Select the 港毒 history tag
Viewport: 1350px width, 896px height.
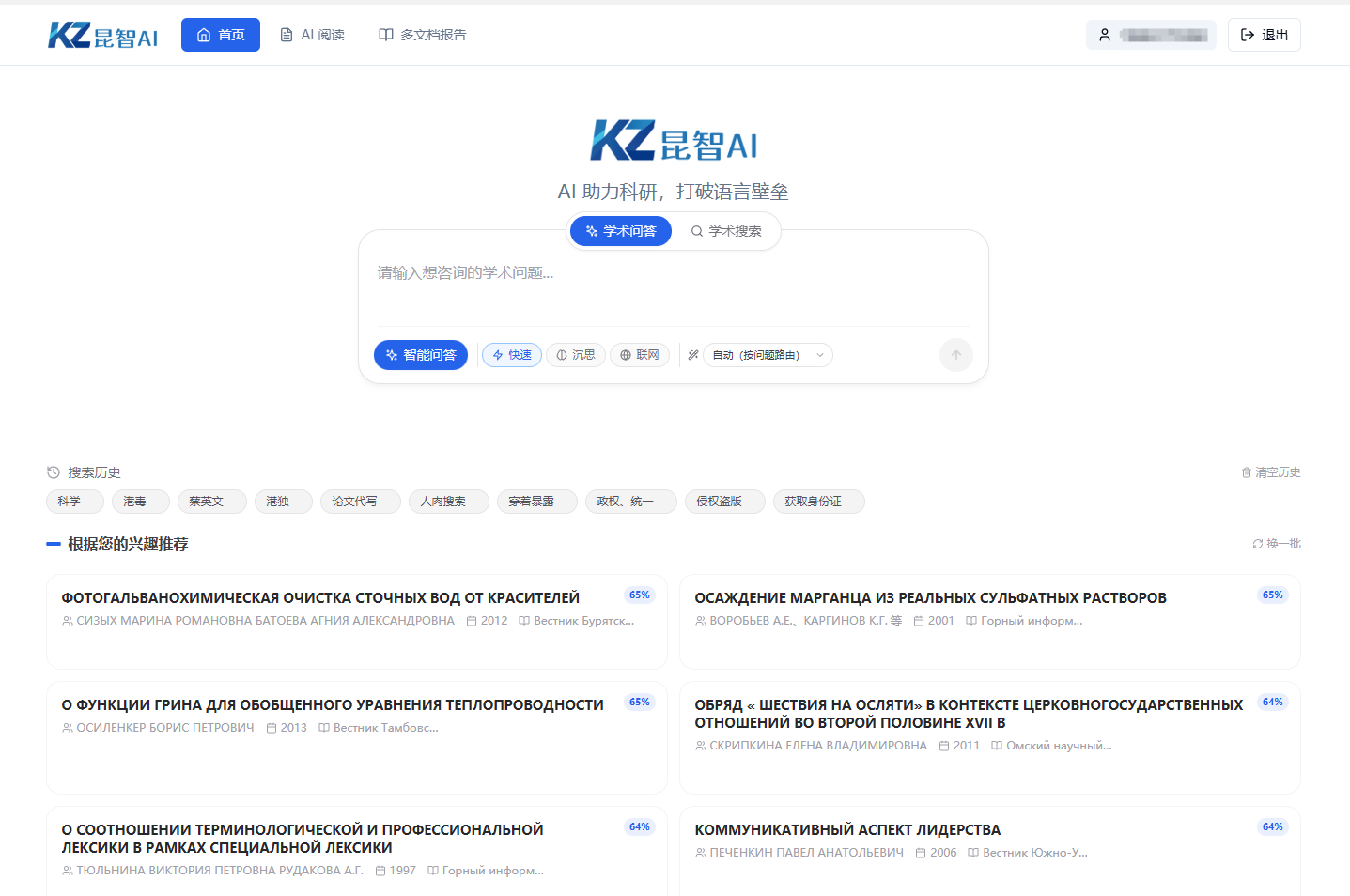(x=141, y=502)
